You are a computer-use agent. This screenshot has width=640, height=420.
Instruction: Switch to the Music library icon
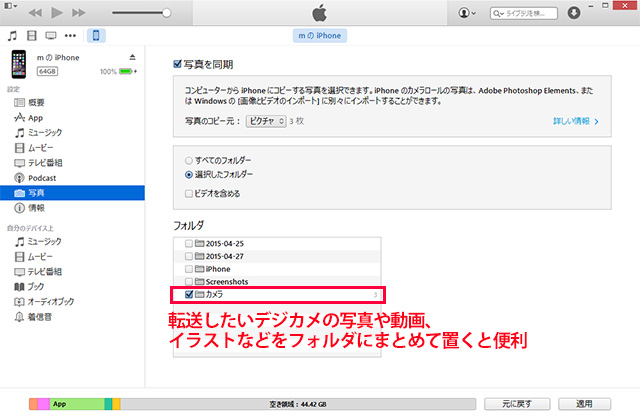[12, 36]
